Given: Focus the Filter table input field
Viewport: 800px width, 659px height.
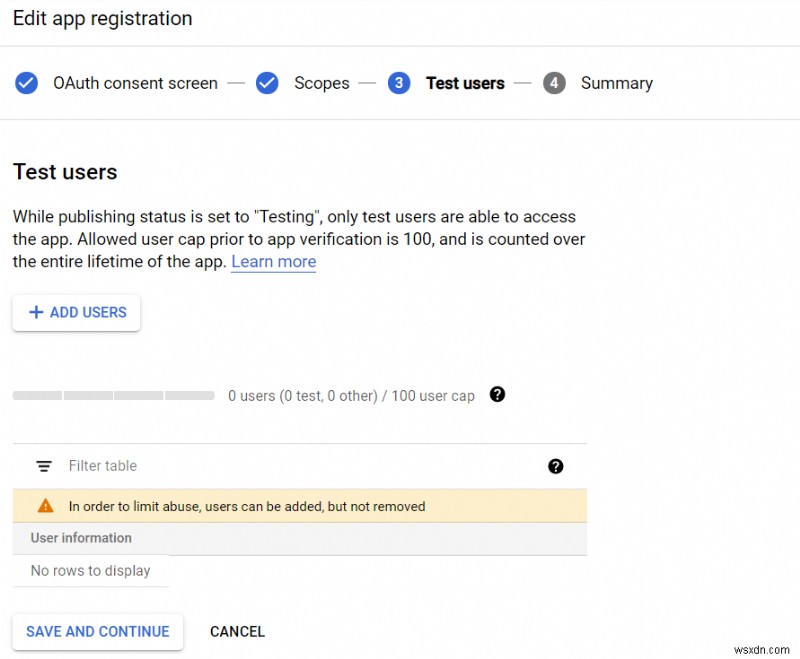Looking at the screenshot, I should pyautogui.click(x=300, y=466).
